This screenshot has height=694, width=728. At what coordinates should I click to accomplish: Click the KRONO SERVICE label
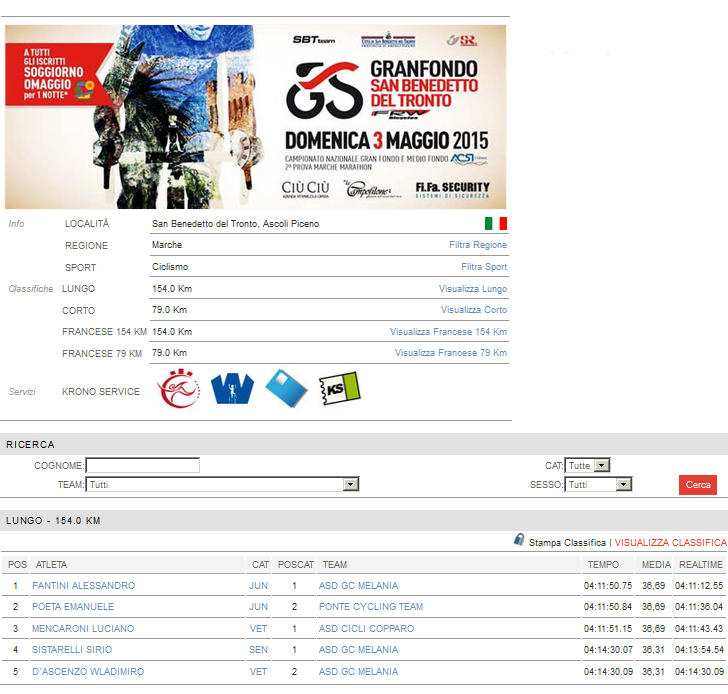click(101, 391)
